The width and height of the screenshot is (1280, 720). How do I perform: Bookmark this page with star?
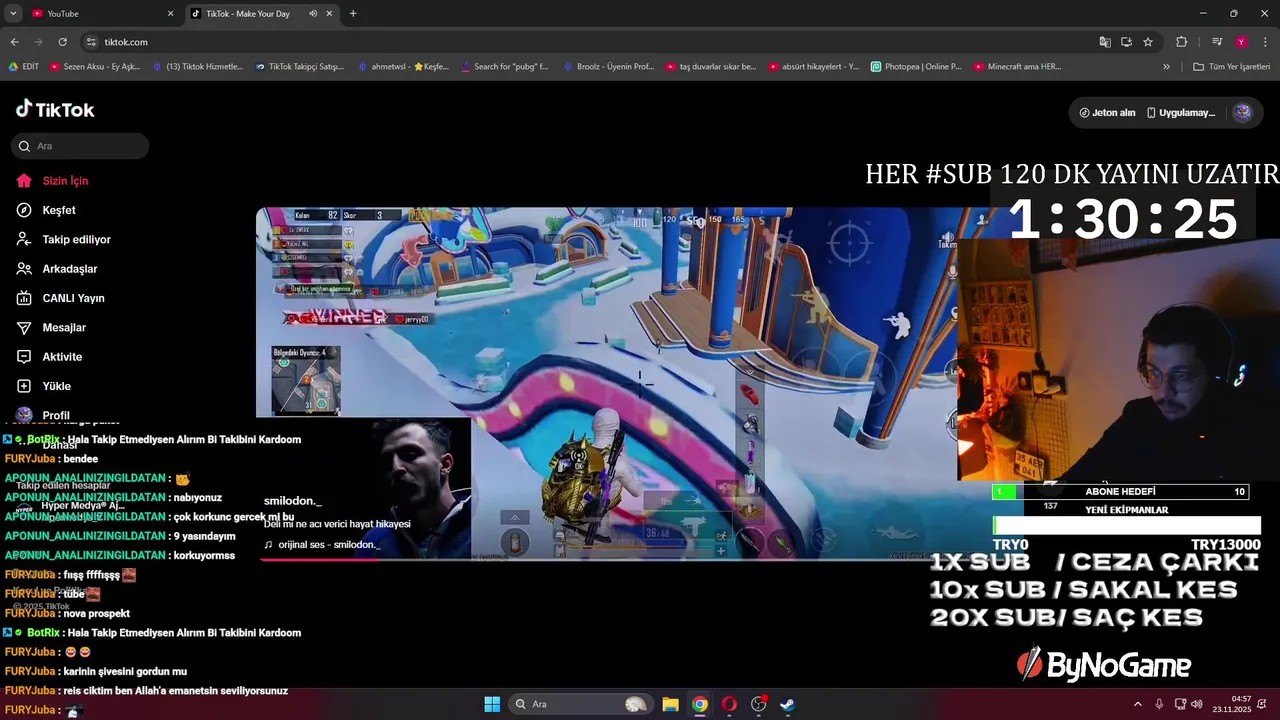pyautogui.click(x=1148, y=42)
